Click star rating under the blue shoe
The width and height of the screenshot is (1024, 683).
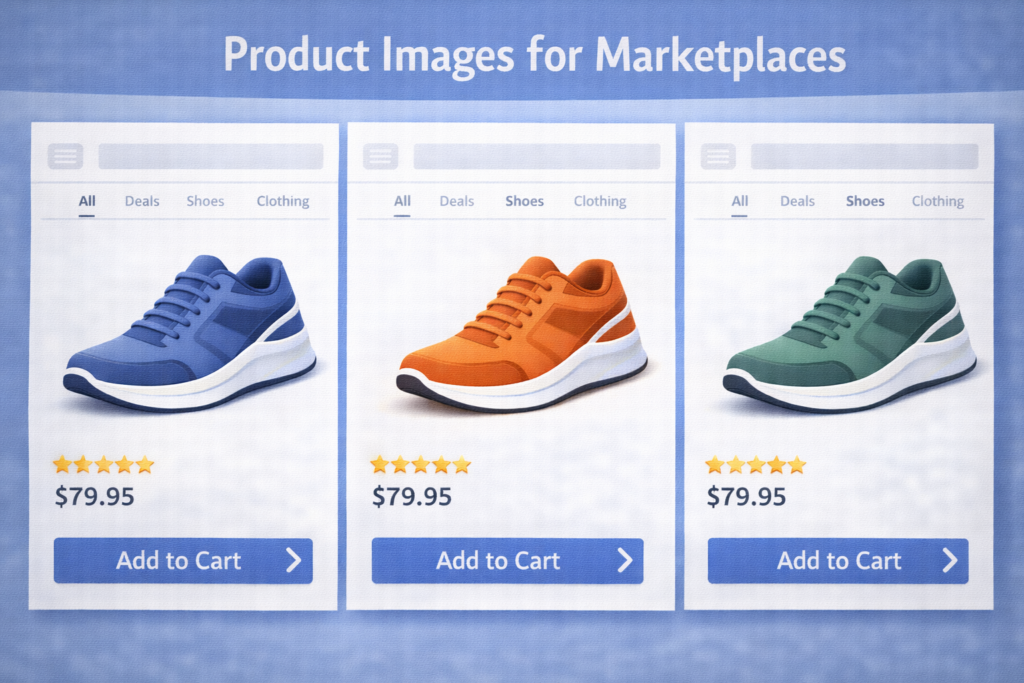tap(104, 465)
